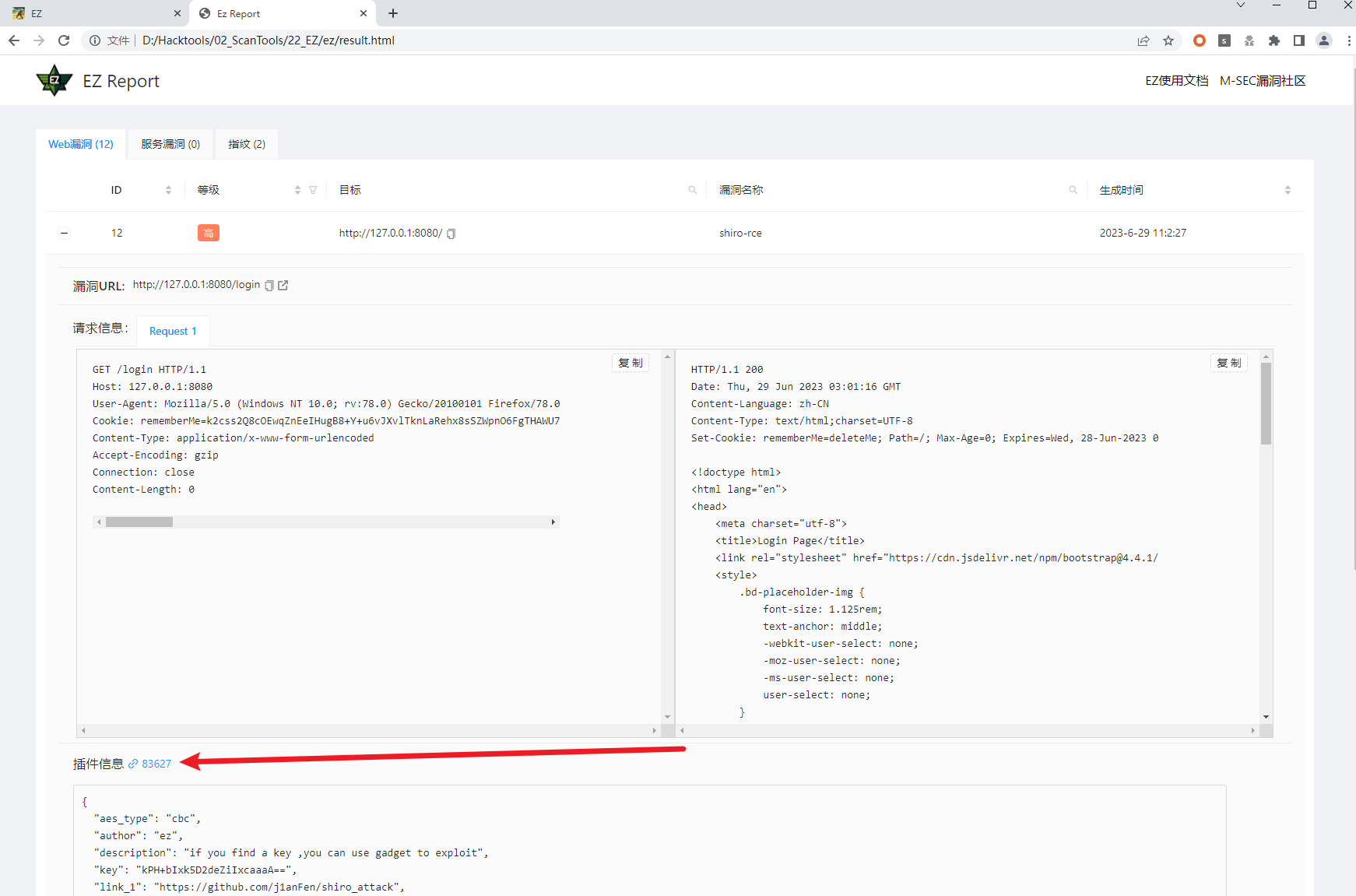Click the 高 severity badge in row 12
Image resolution: width=1356 pixels, height=896 pixels.
point(209,233)
